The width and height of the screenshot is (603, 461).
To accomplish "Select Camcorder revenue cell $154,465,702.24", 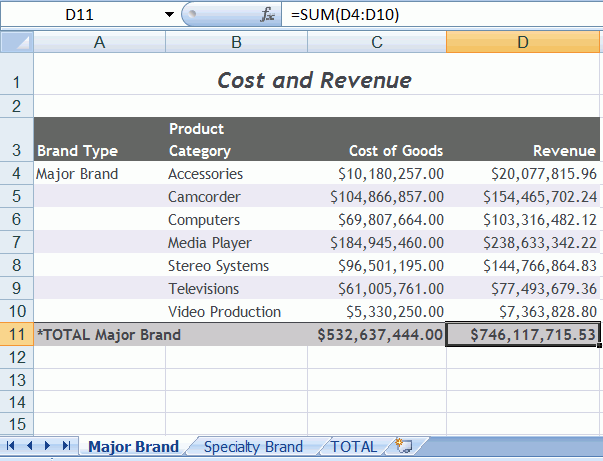I will click(522, 197).
